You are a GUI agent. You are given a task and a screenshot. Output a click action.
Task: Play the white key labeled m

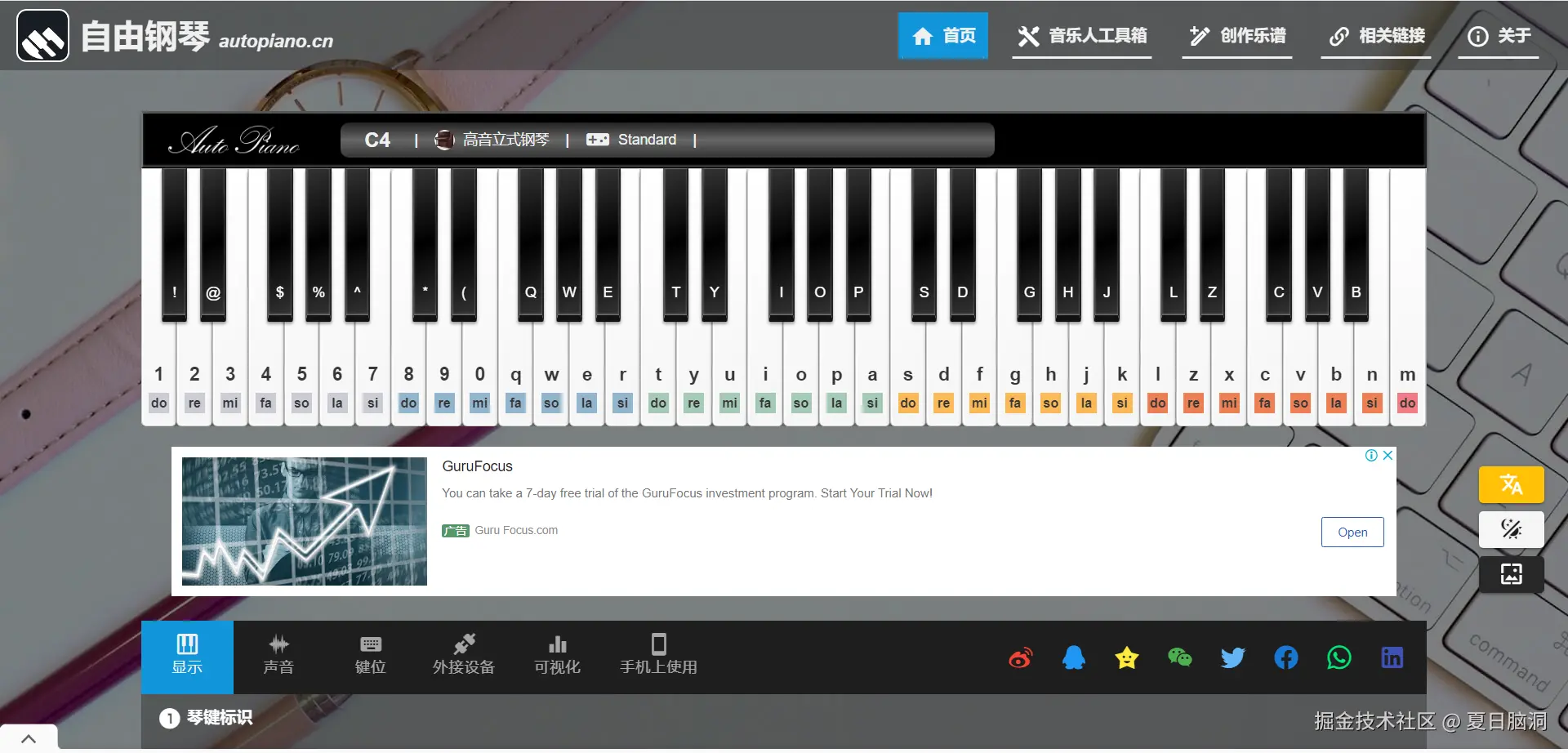[1407, 373]
